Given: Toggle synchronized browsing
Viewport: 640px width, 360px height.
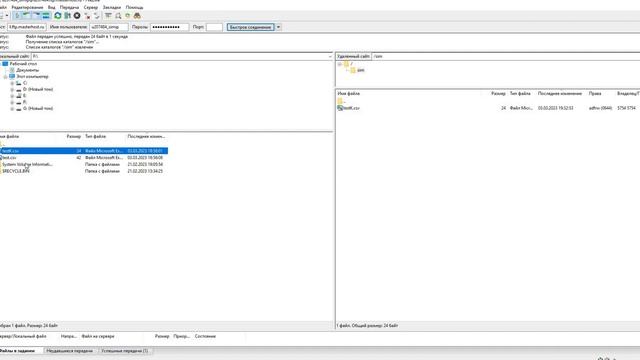Looking at the screenshot, I should pyautogui.click(x=127, y=16).
